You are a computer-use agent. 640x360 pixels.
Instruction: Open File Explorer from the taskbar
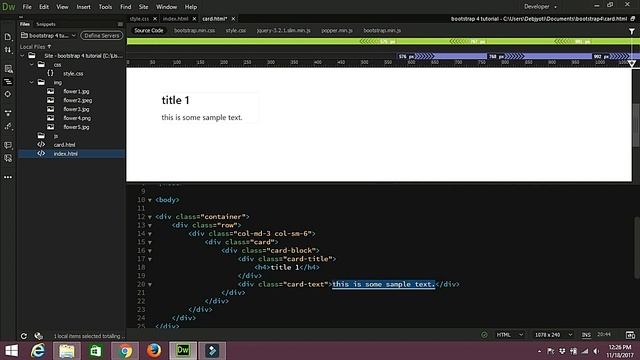67,351
